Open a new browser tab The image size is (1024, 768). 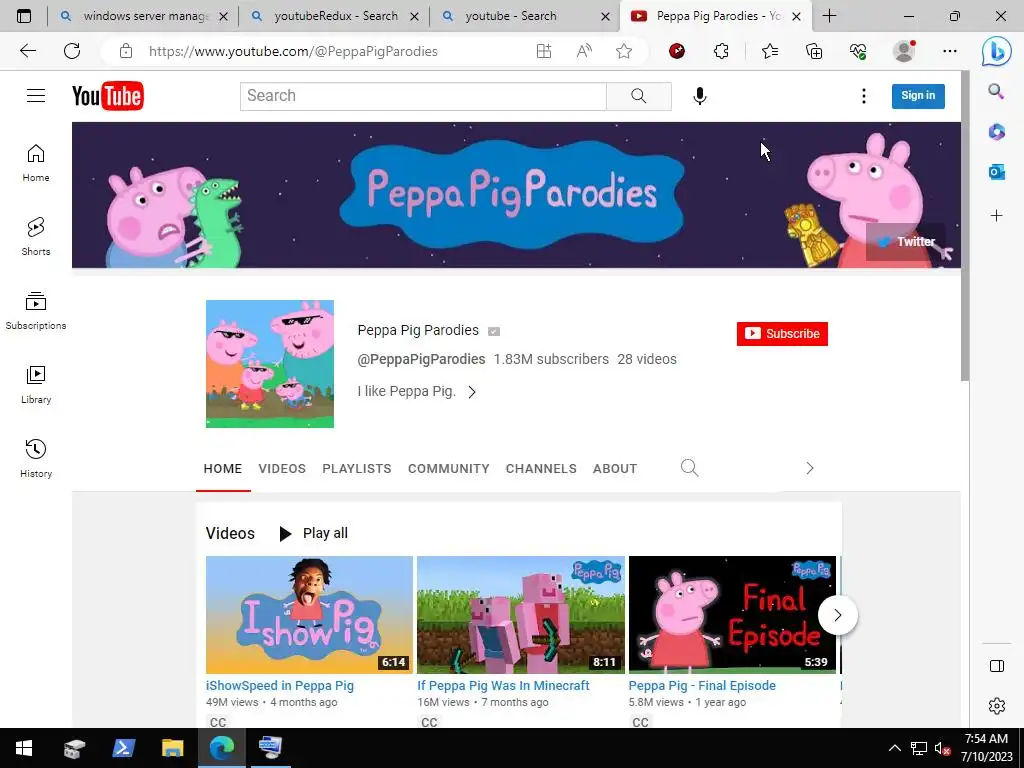(829, 16)
